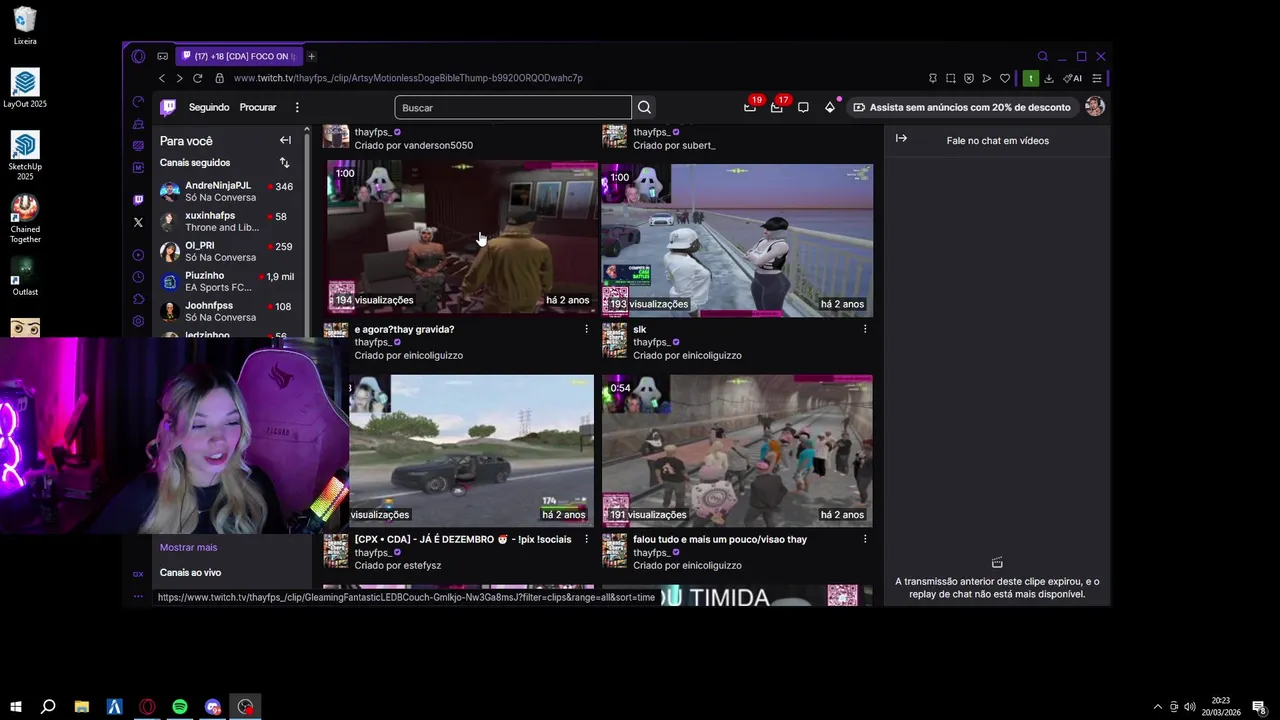Play the 'e agora?thay gravida?' clip thumbnail

461,238
